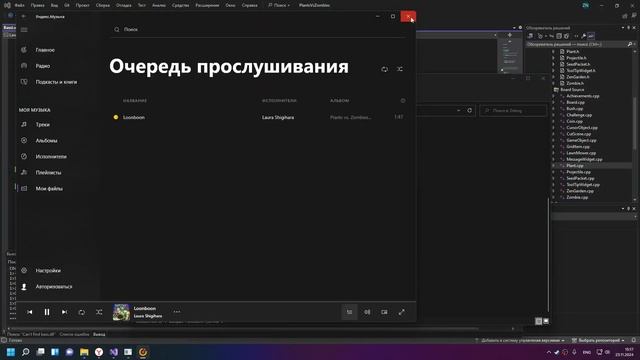Open Yandex Browser from taskbar

click(99, 352)
